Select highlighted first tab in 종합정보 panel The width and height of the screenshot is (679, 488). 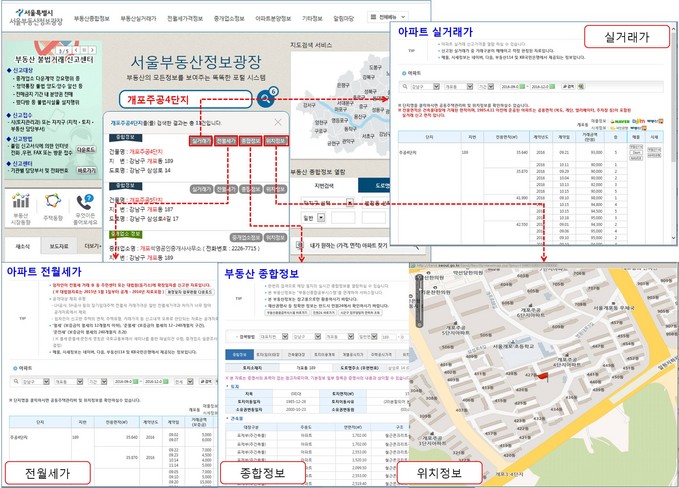point(239,355)
